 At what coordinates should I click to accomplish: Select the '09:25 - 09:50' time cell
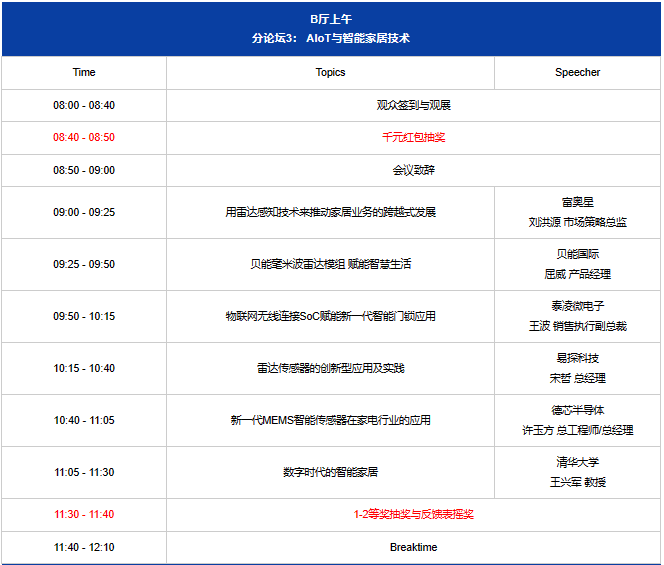84,264
